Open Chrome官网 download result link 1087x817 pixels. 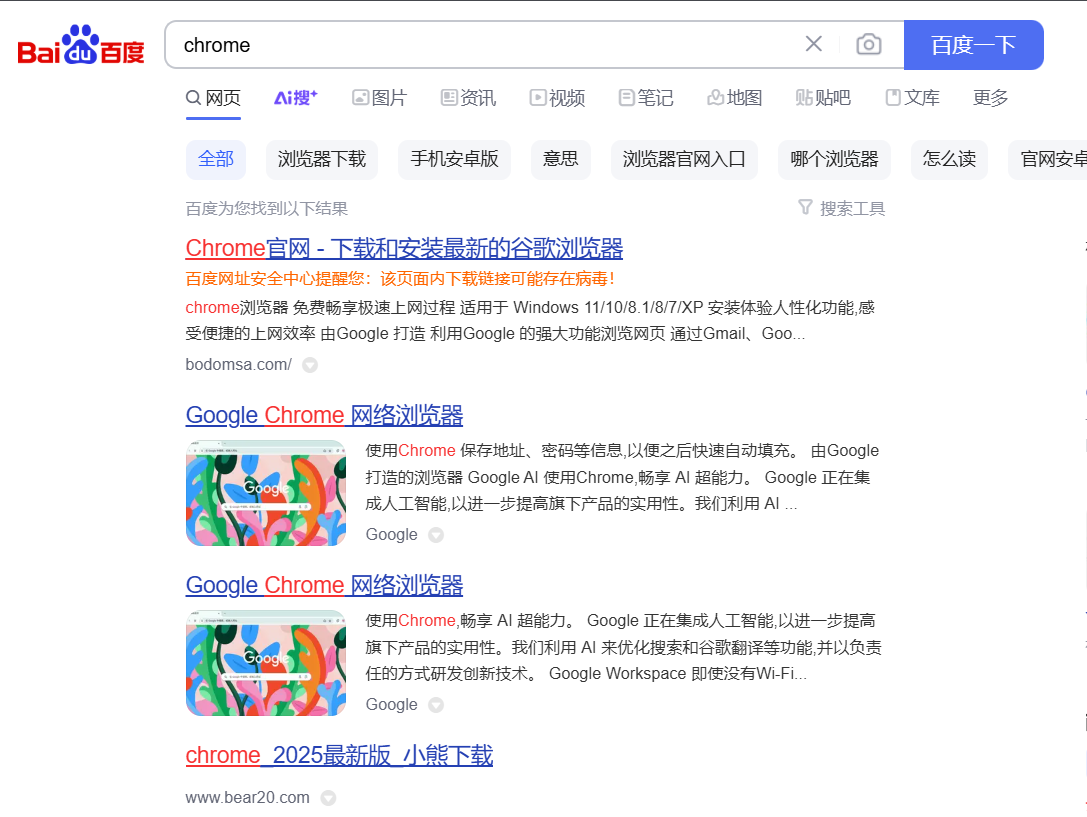click(404, 248)
